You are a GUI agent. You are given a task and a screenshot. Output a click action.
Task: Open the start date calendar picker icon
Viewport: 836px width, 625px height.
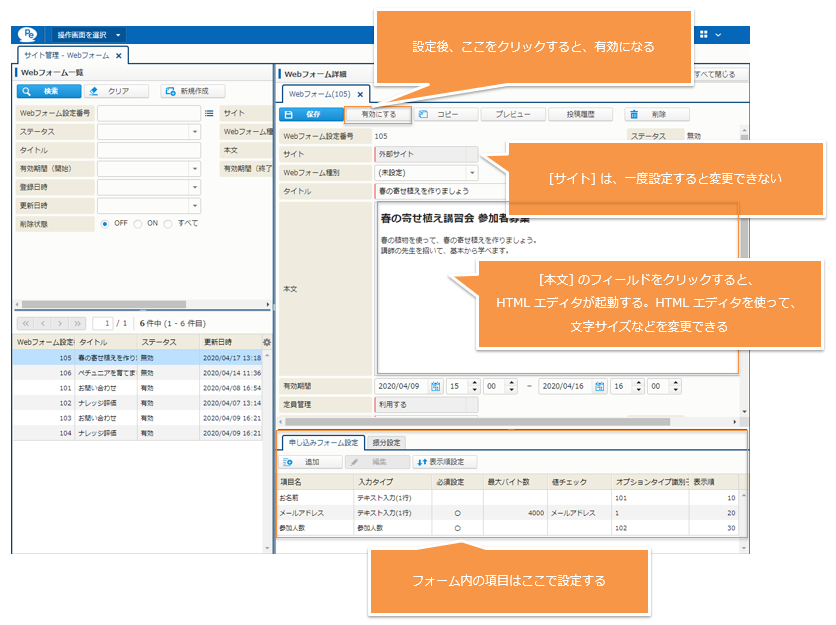pos(435,386)
